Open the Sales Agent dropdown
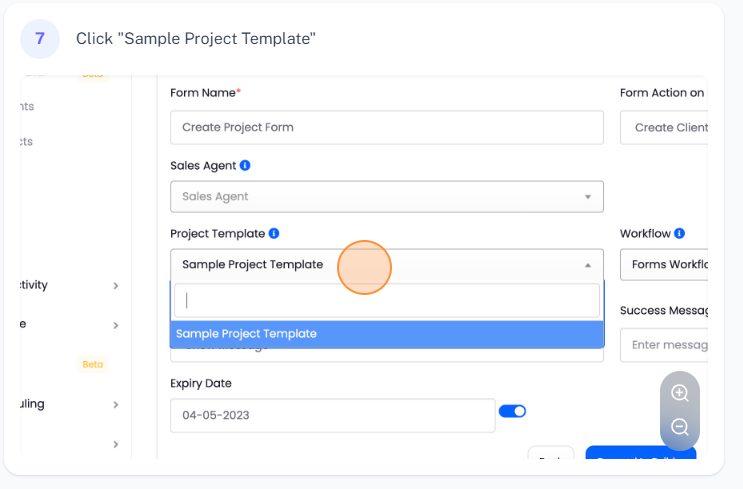Image resolution: width=743 pixels, height=489 pixels. pos(386,197)
